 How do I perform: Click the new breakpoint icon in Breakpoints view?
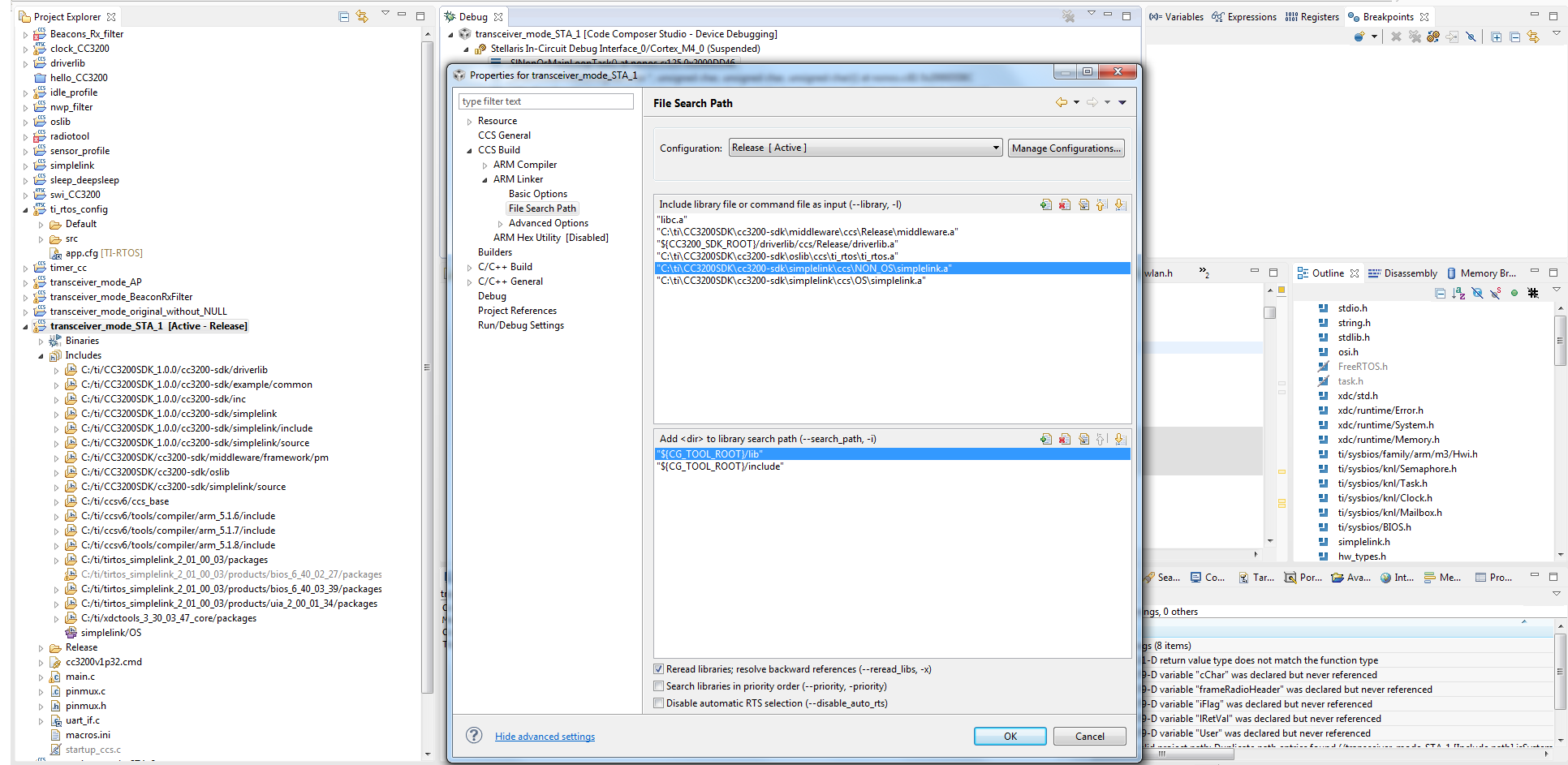click(1359, 37)
